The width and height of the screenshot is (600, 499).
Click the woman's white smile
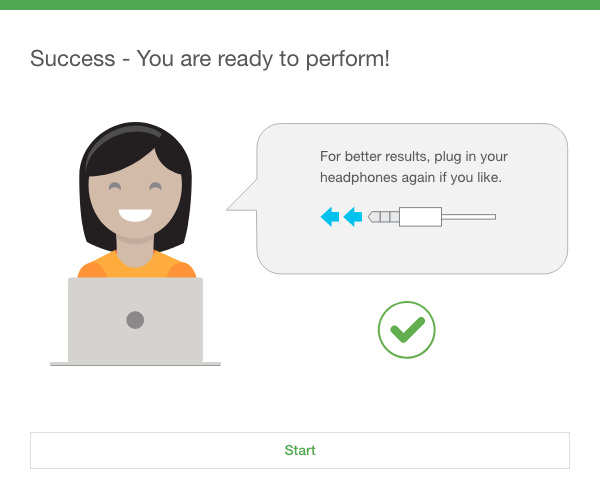coord(135,215)
